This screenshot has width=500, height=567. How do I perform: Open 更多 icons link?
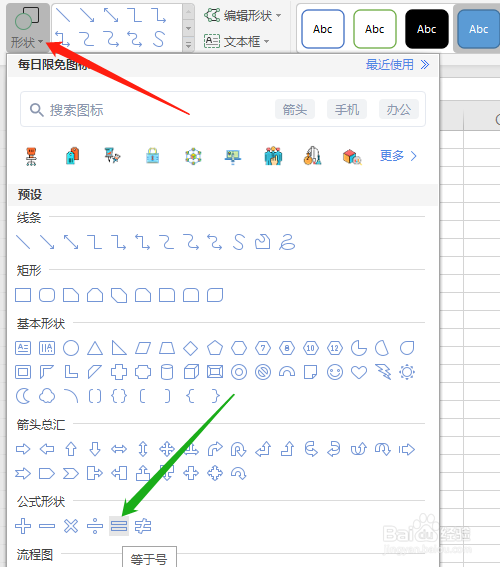tap(398, 156)
